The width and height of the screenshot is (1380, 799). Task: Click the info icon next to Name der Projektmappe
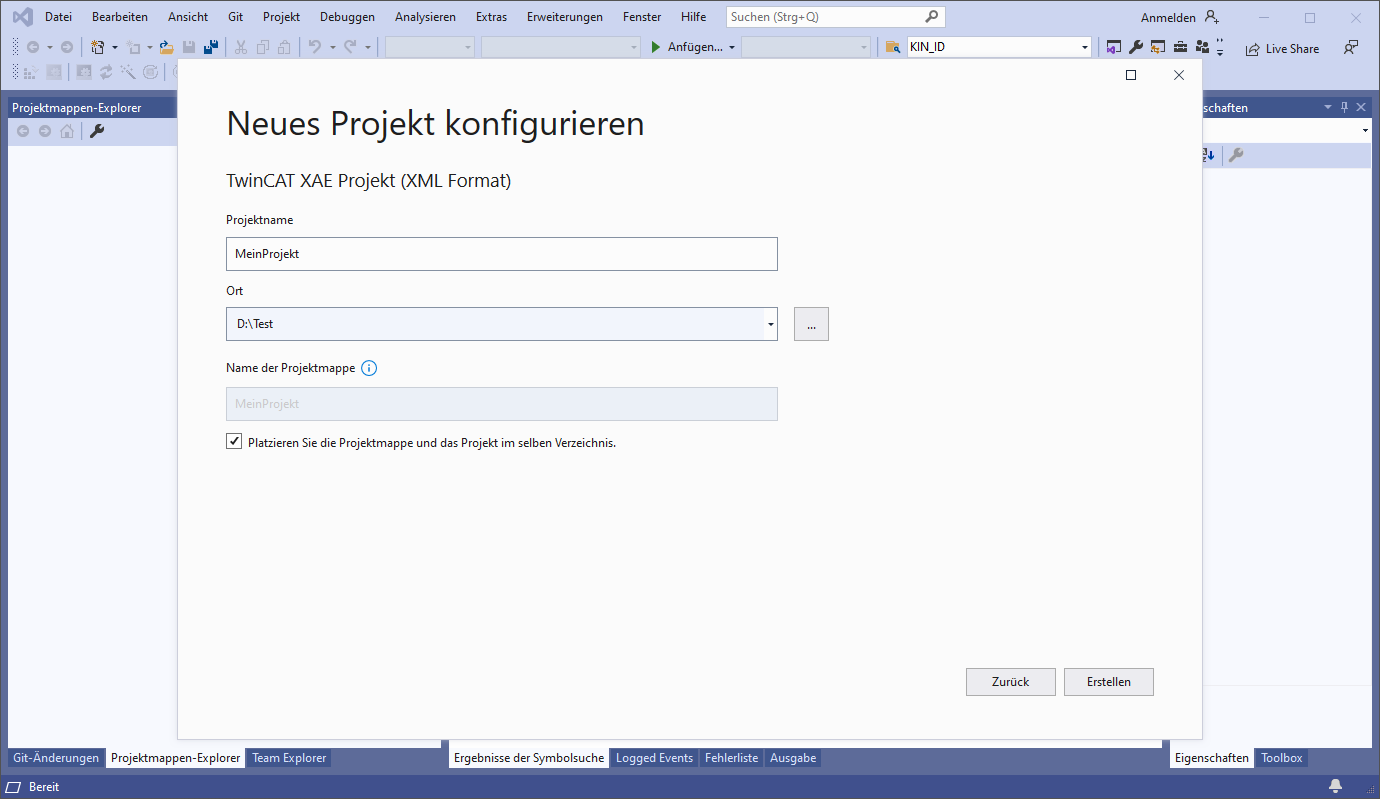pyautogui.click(x=369, y=368)
